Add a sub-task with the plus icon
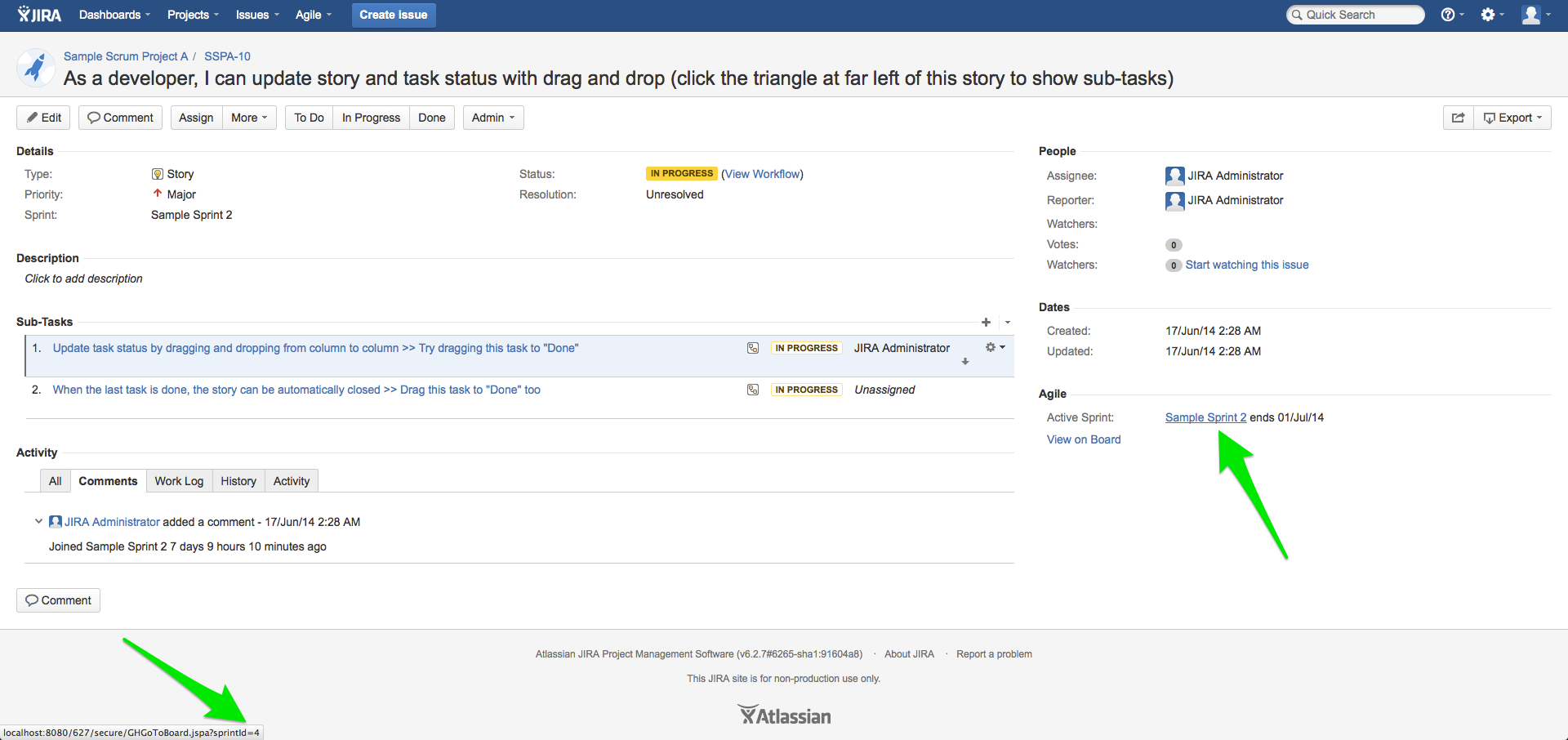The width and height of the screenshot is (1568, 740). pos(986,323)
